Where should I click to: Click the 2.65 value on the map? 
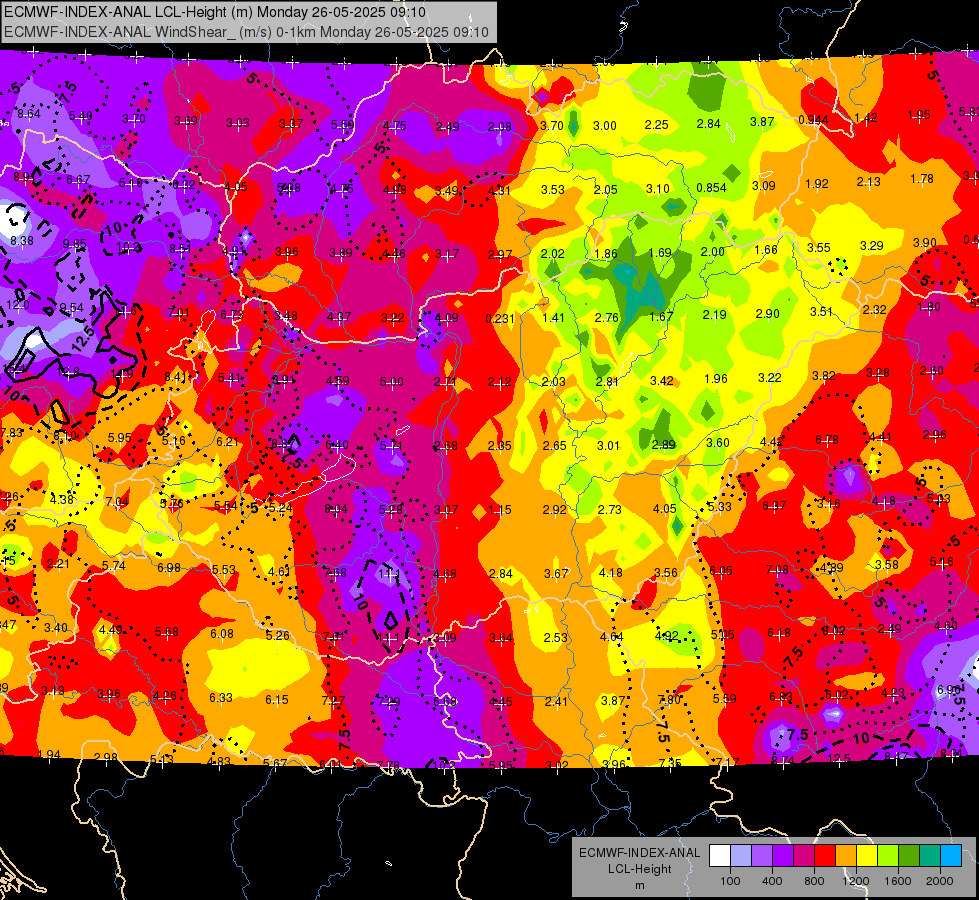(x=554, y=445)
